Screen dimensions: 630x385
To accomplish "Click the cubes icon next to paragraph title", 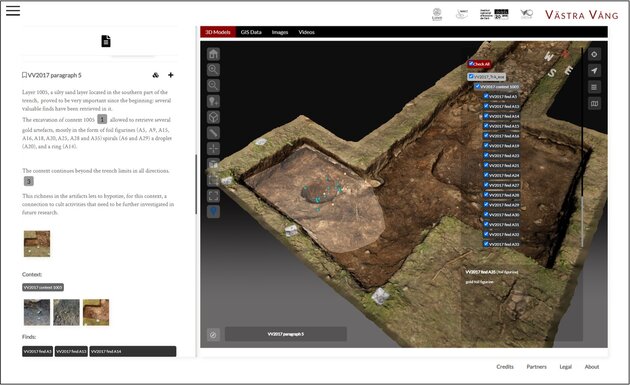I will click(155, 75).
